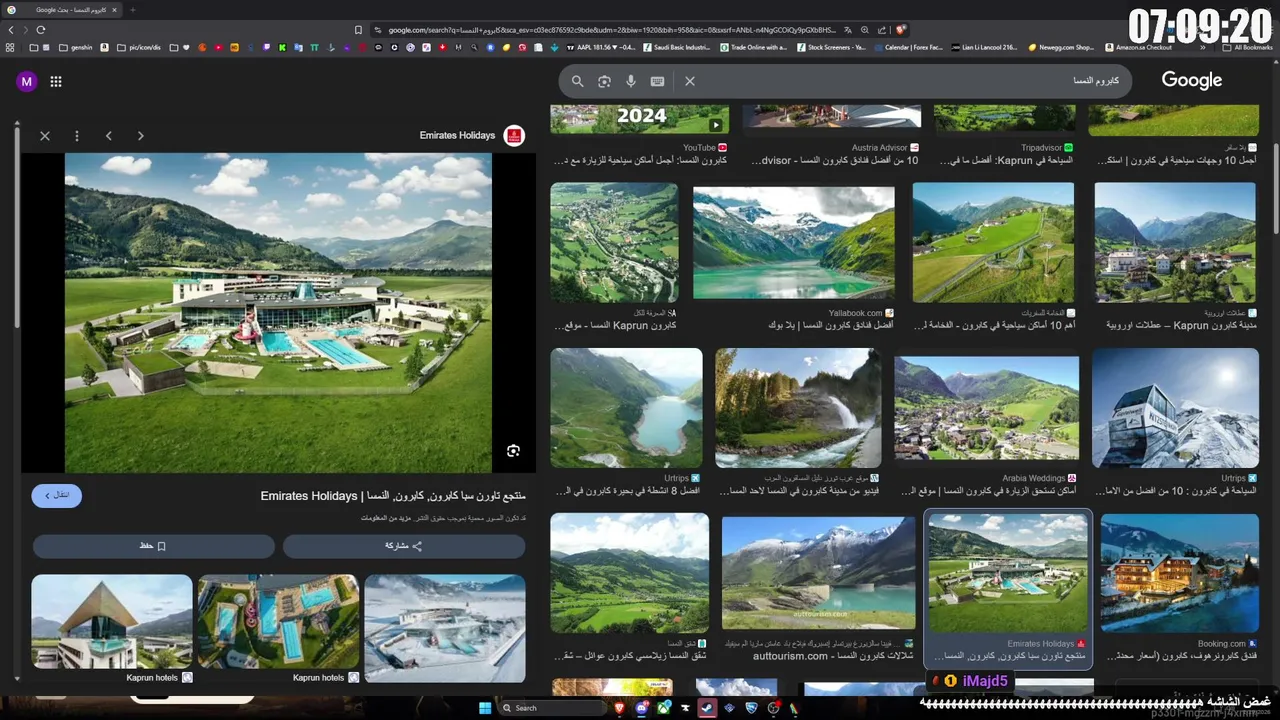Viewport: 1280px width, 720px height.
Task: Expand the All Bookmarks folder
Action: tap(1247, 47)
